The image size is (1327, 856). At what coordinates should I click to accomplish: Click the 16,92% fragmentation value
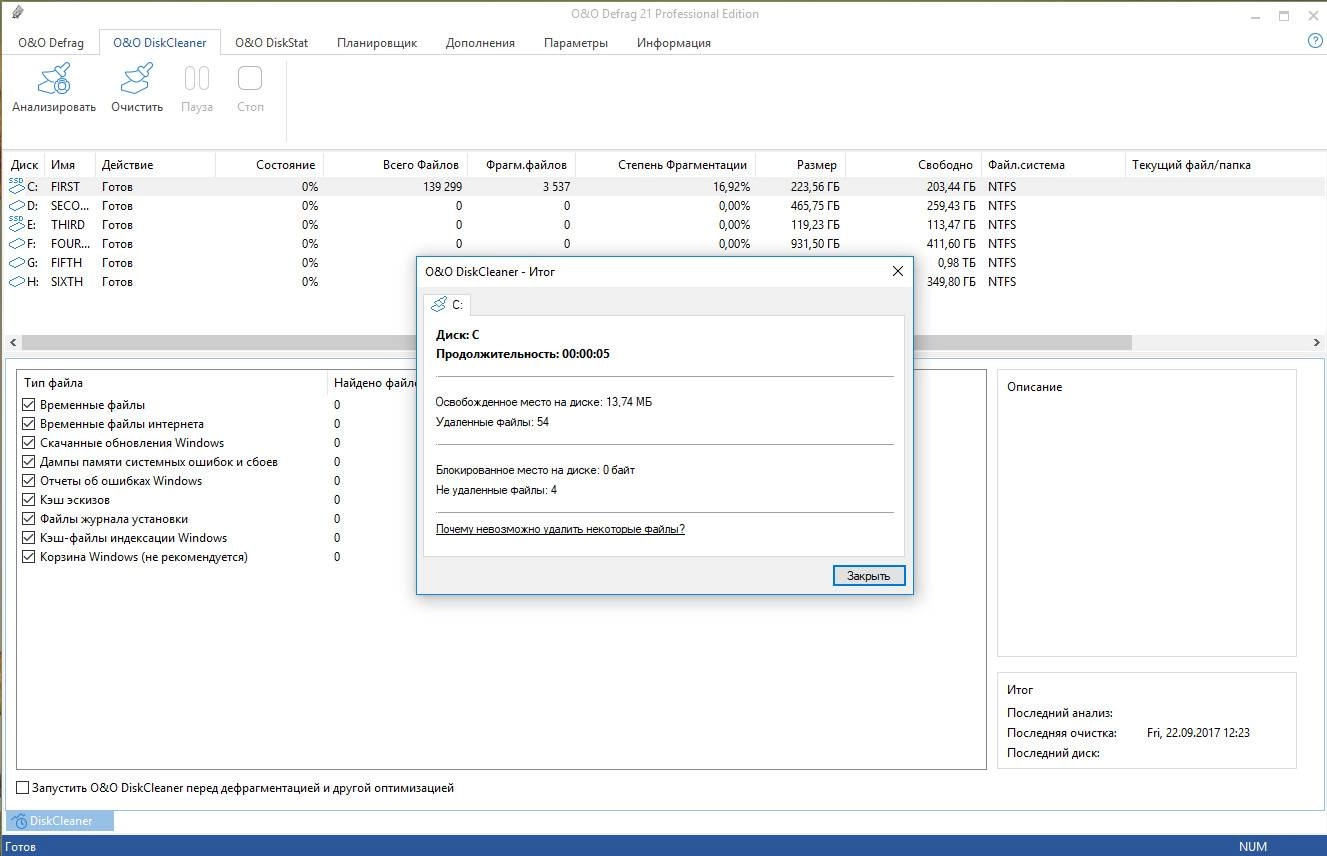[731, 187]
